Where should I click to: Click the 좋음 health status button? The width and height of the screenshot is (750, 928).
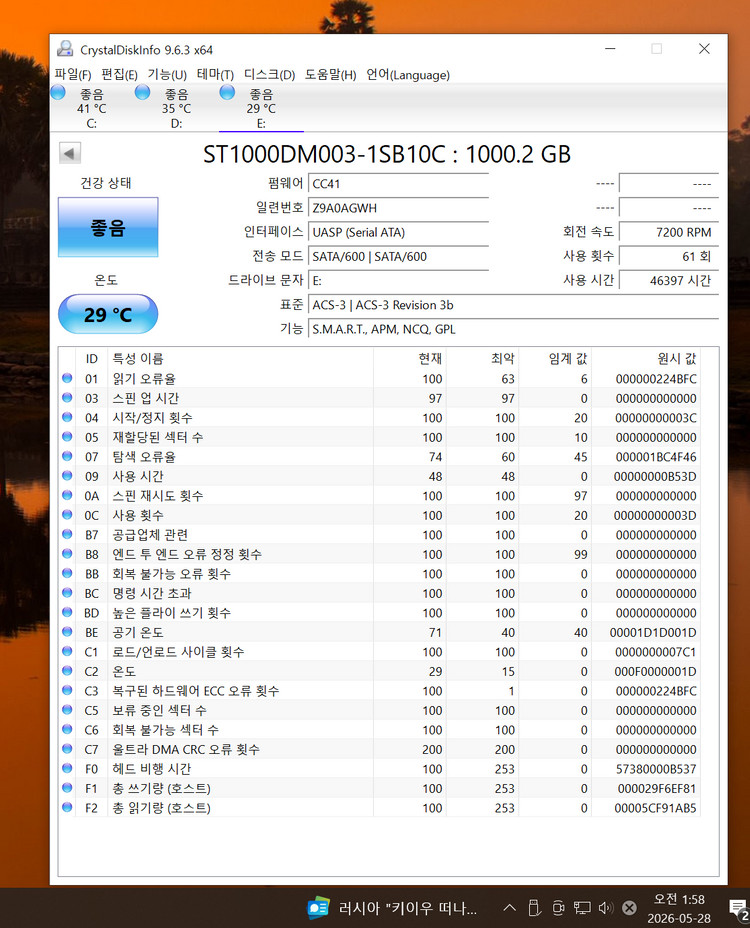[108, 227]
